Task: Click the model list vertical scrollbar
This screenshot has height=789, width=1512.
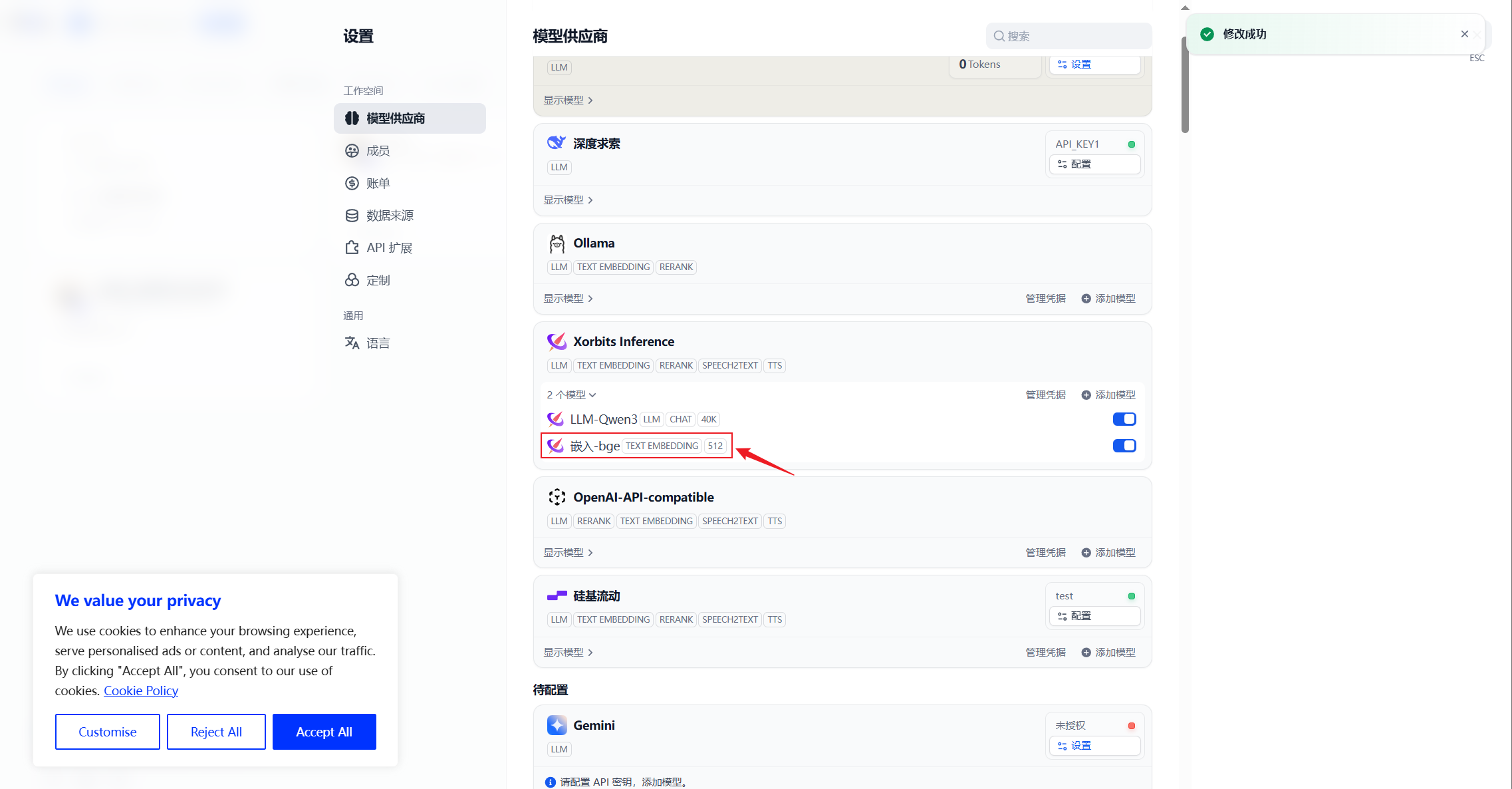Action: click(x=1185, y=85)
